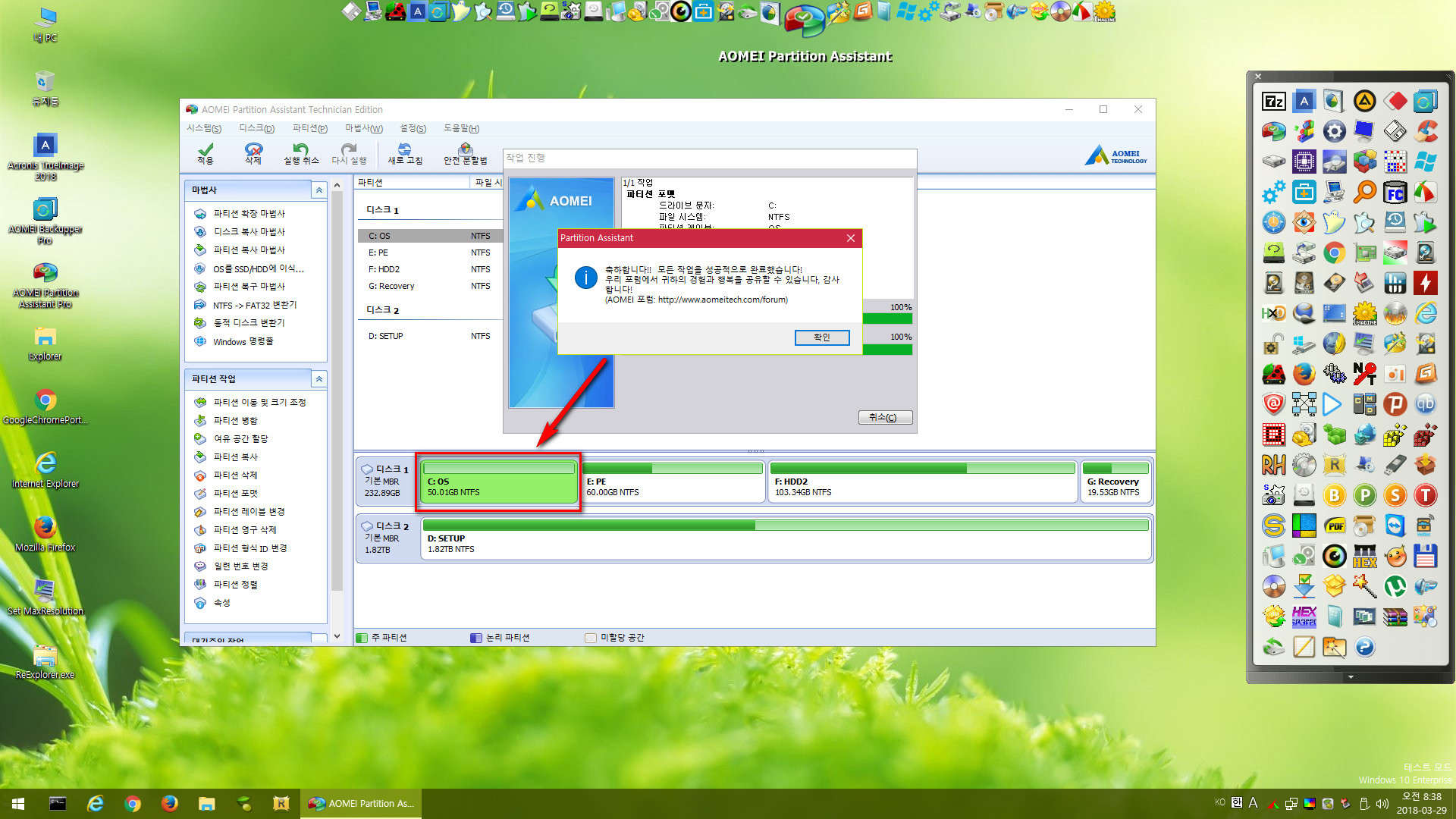
Task: Click the sidebar scroll-down arrow
Action: tap(337, 636)
